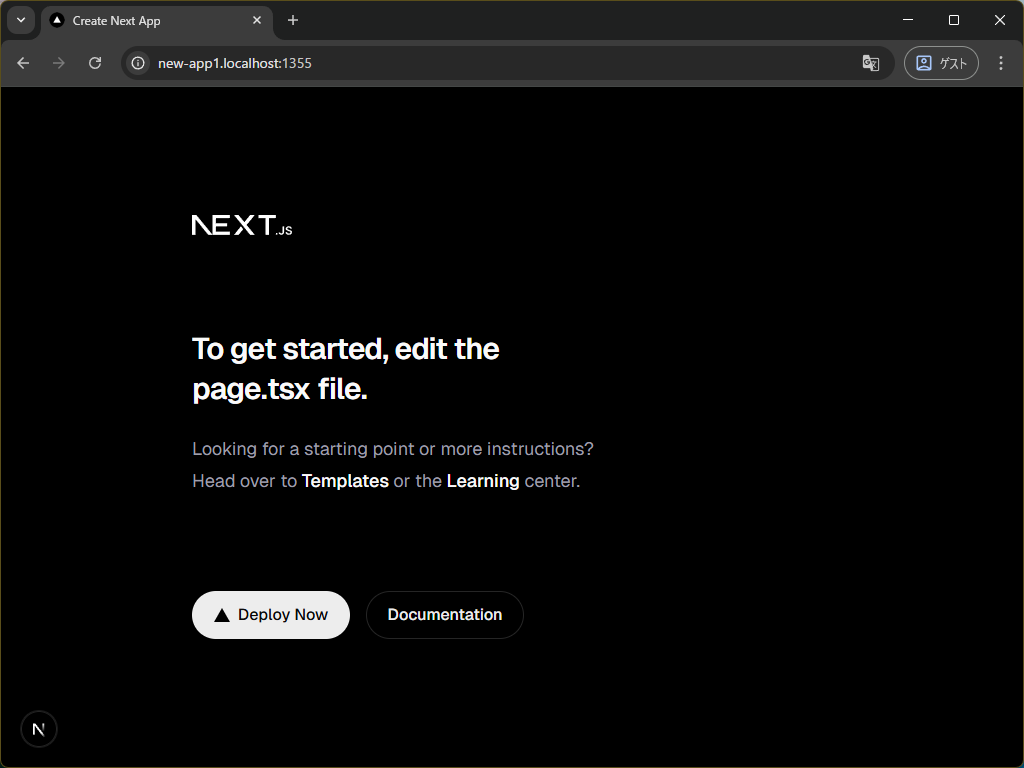Image resolution: width=1024 pixels, height=768 pixels.
Task: Close the browser window
Action: coord(1000,20)
